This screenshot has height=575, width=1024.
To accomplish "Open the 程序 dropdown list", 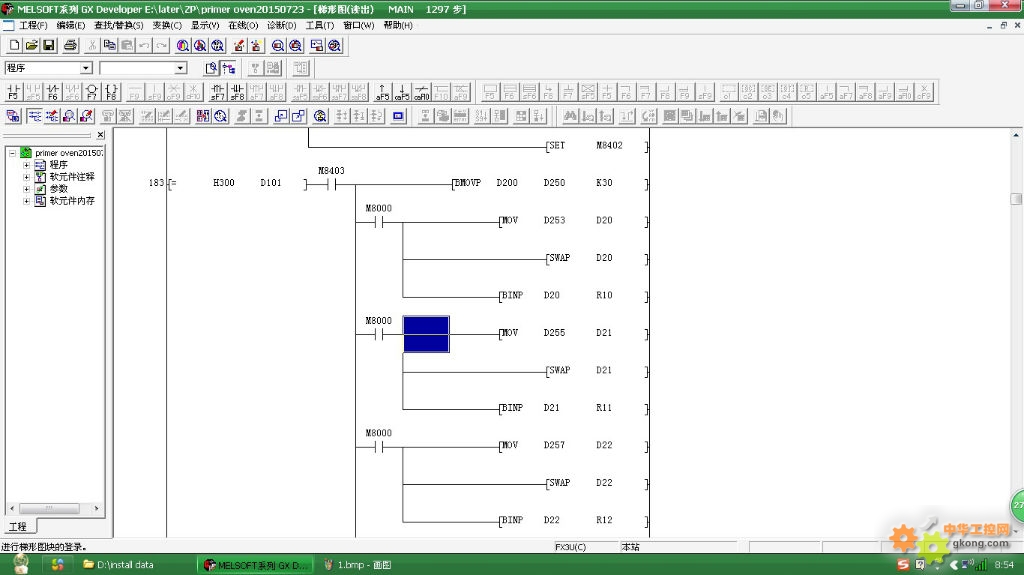I will (x=86, y=68).
